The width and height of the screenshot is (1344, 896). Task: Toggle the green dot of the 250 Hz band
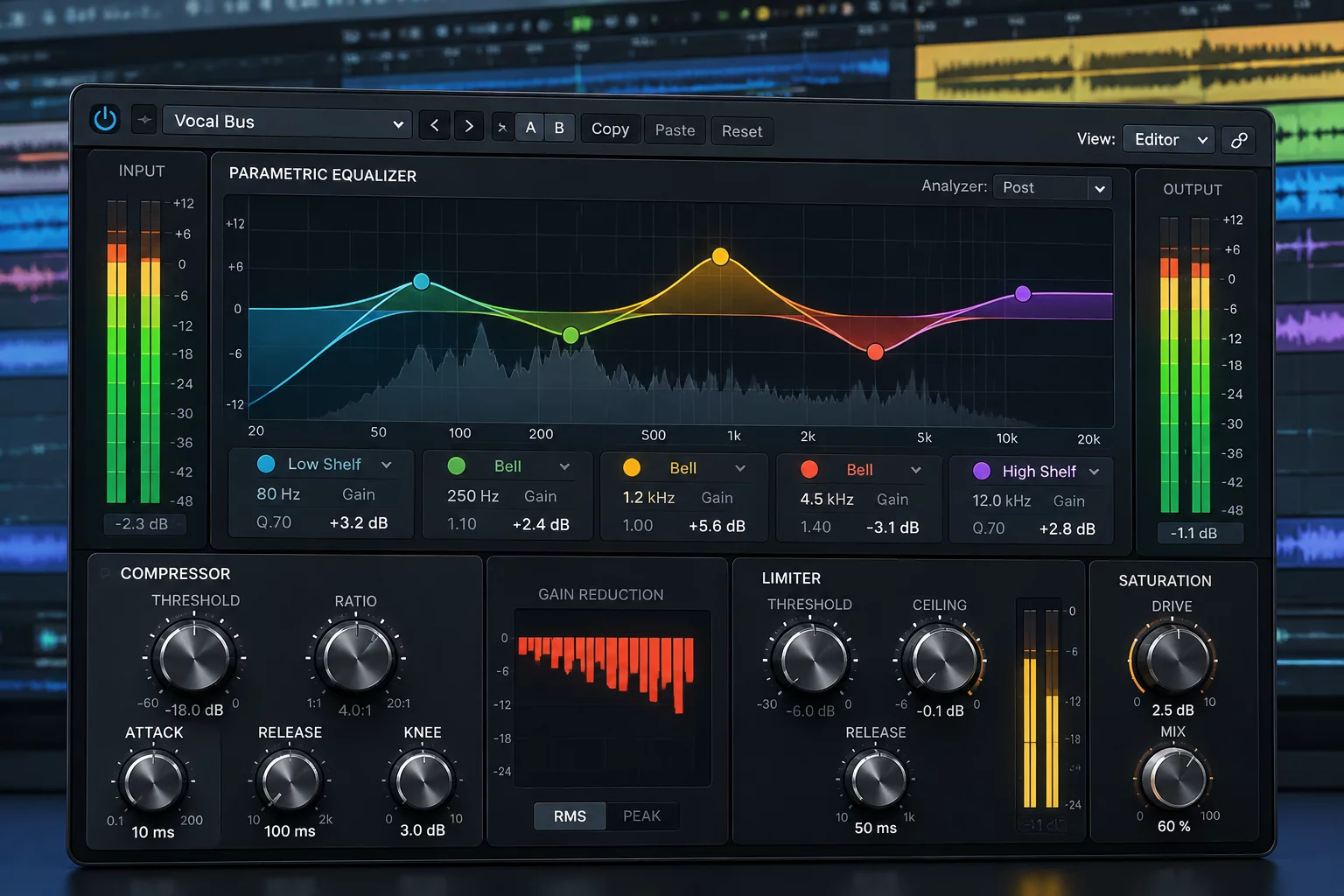coord(457,465)
